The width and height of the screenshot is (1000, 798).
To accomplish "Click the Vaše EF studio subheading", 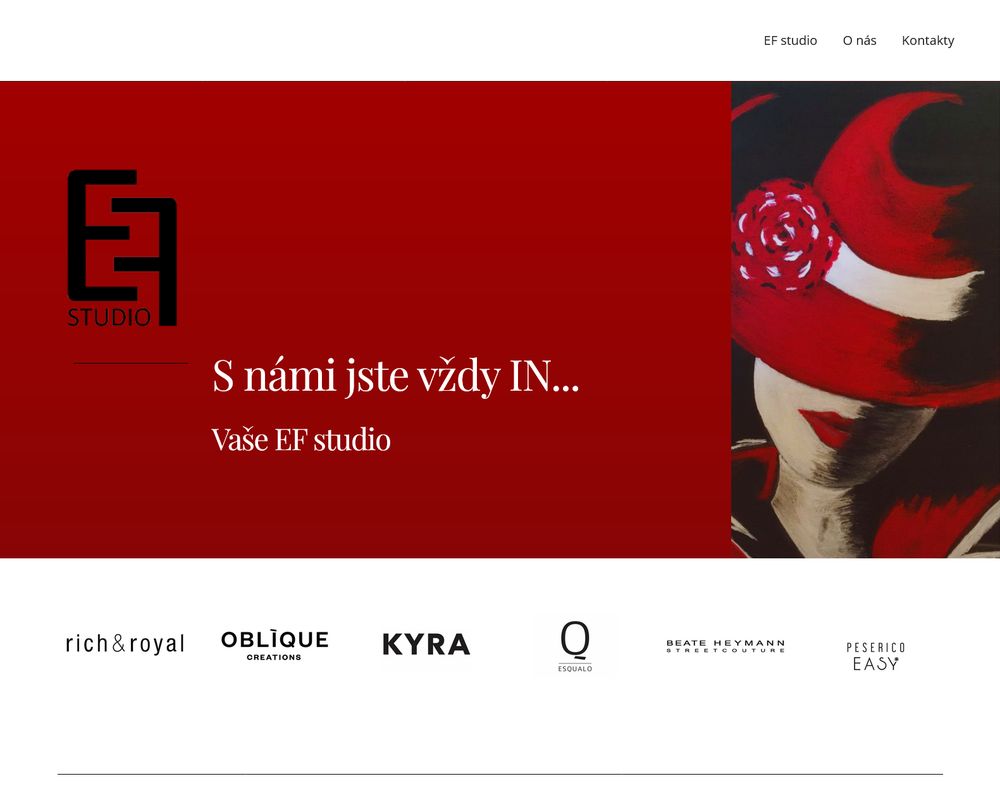I will [301, 440].
